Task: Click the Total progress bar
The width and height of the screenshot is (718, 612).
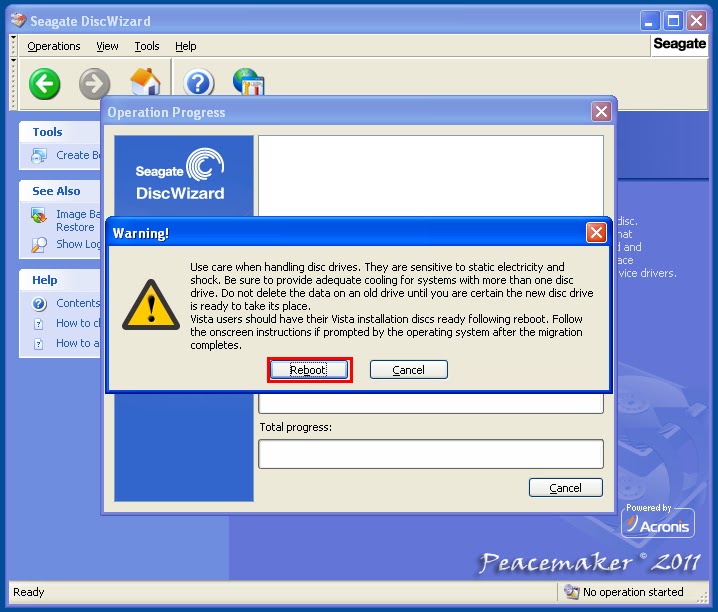Action: [x=431, y=454]
